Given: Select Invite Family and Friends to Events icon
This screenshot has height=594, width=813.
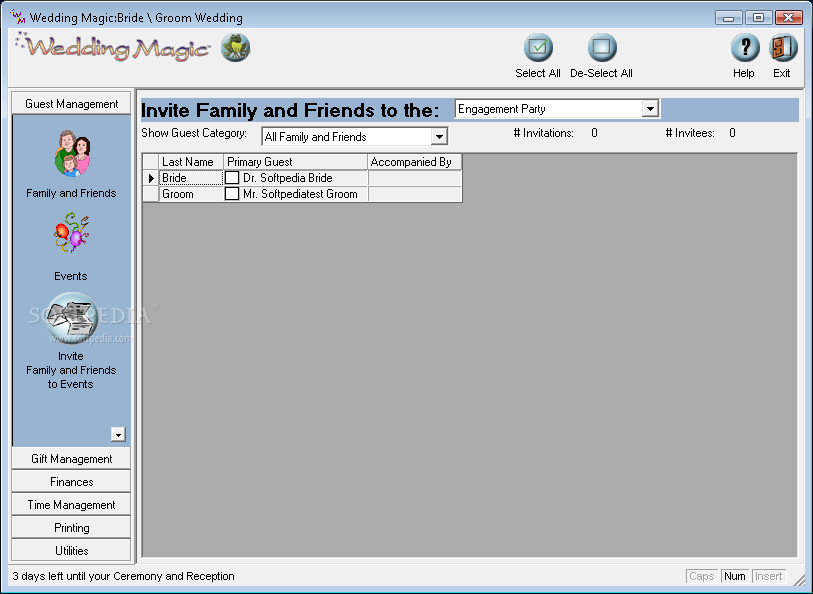Looking at the screenshot, I should click(x=72, y=316).
